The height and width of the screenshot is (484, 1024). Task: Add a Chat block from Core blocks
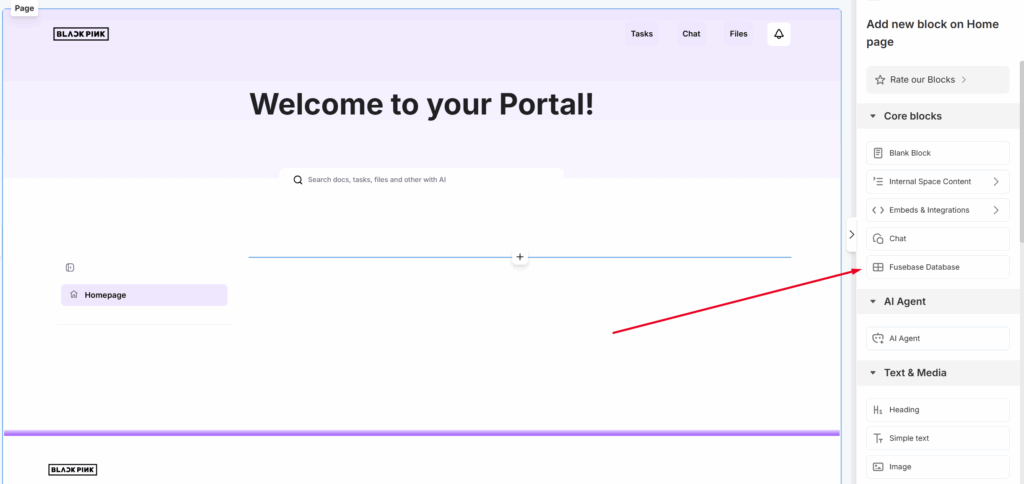tap(937, 239)
